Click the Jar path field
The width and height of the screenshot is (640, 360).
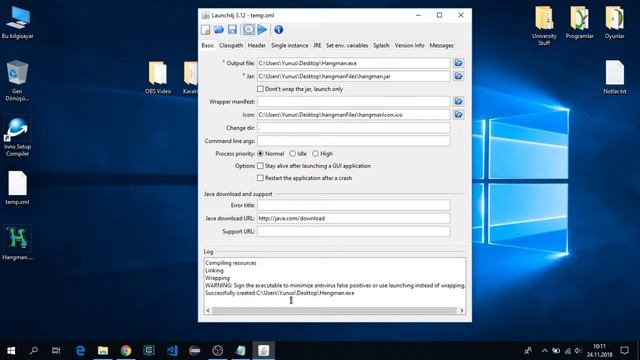tap(353, 76)
